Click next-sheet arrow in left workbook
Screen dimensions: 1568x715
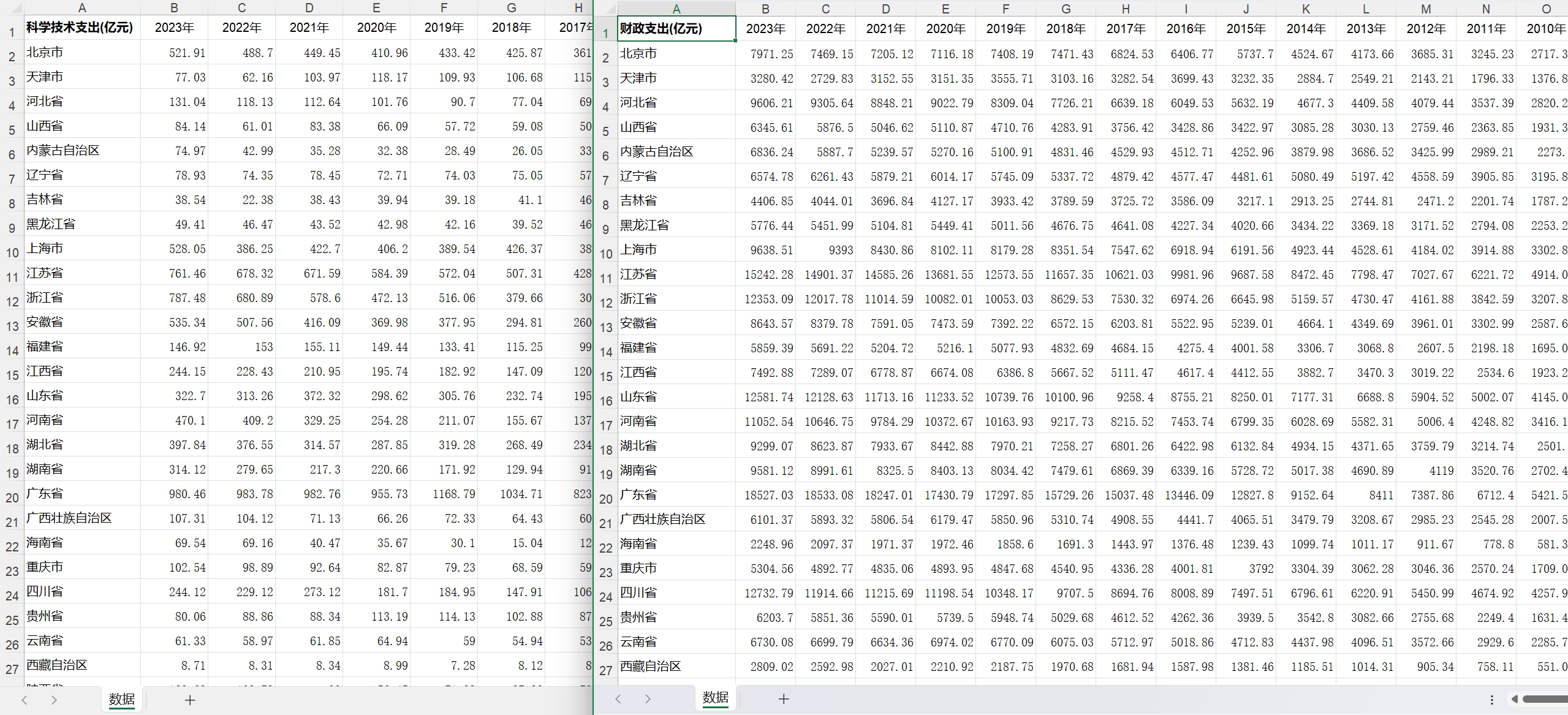point(54,700)
